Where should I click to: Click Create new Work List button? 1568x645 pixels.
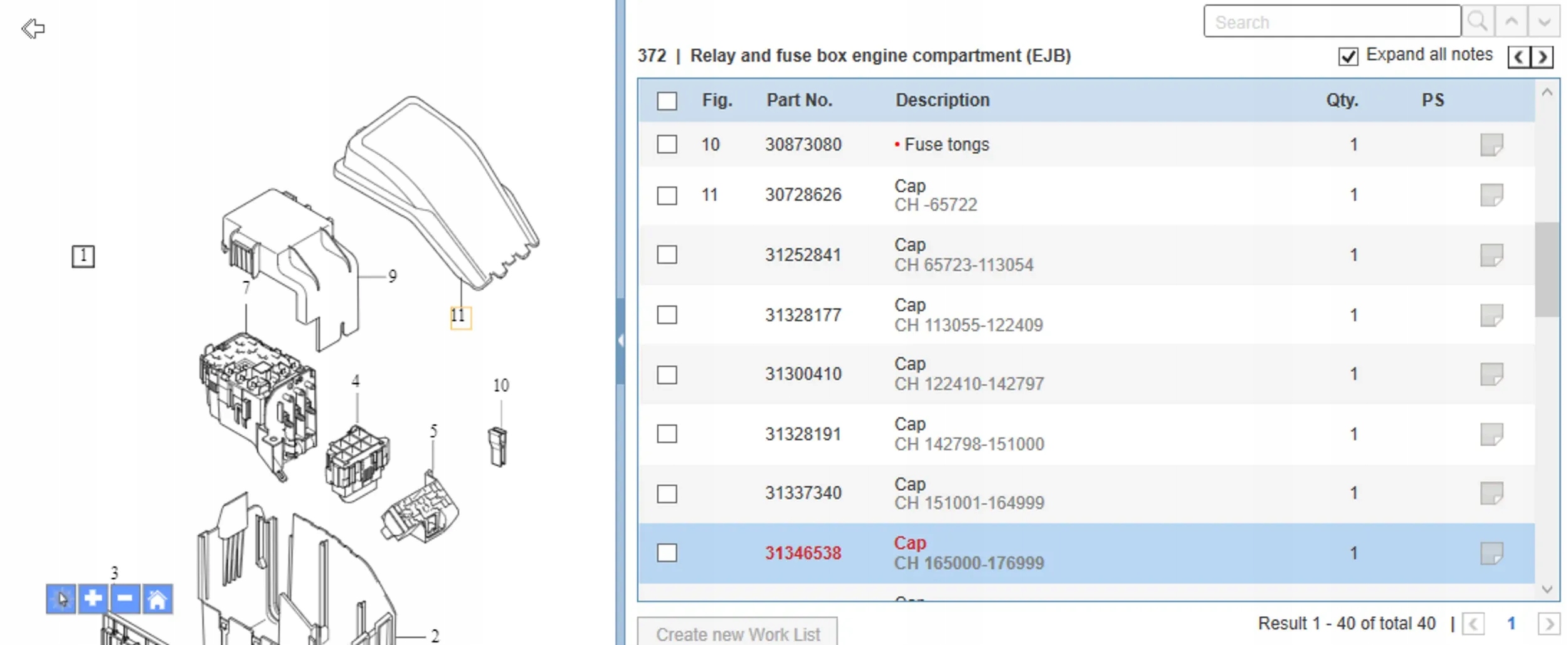(x=738, y=634)
